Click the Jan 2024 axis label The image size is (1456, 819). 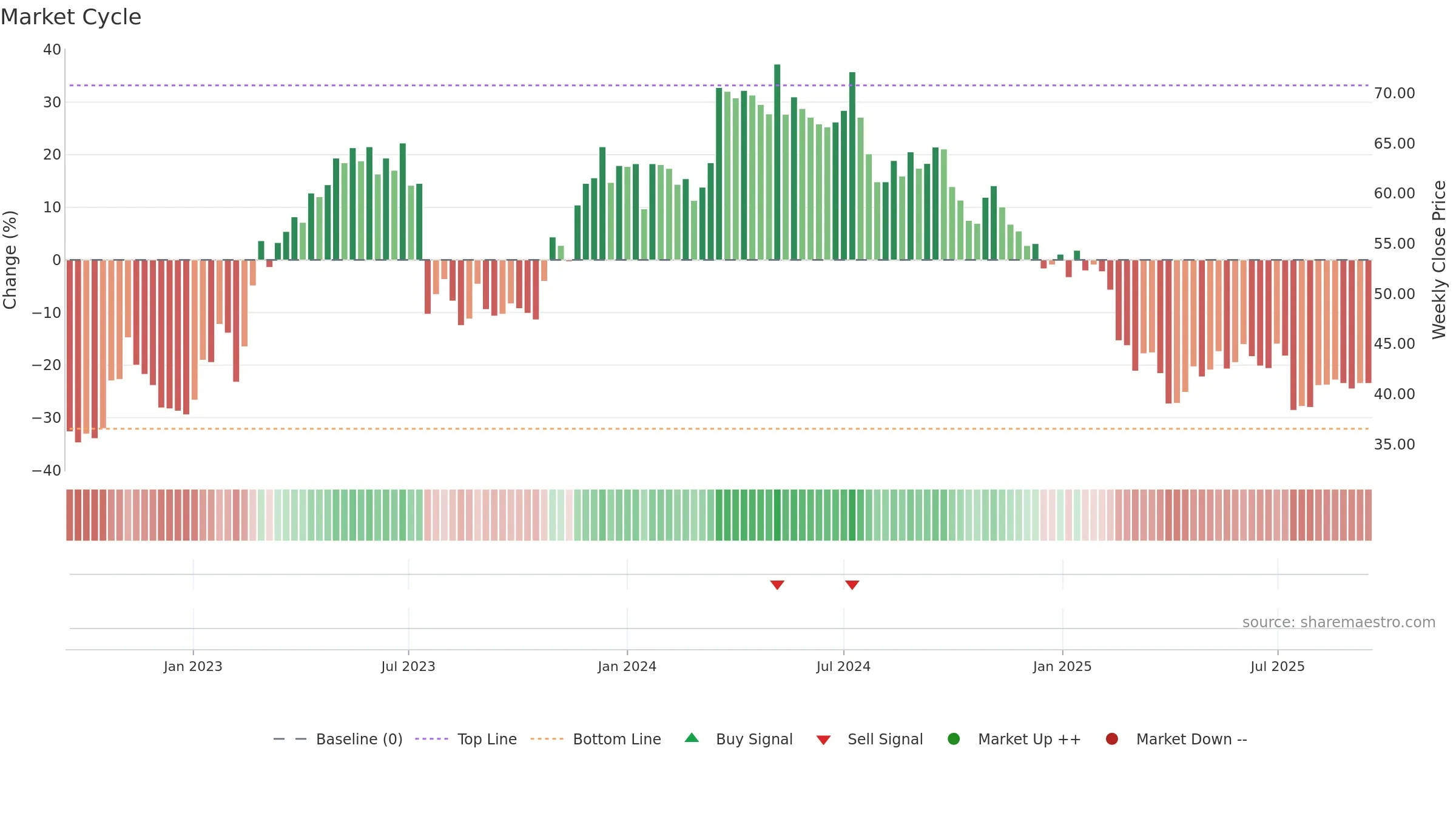627,666
